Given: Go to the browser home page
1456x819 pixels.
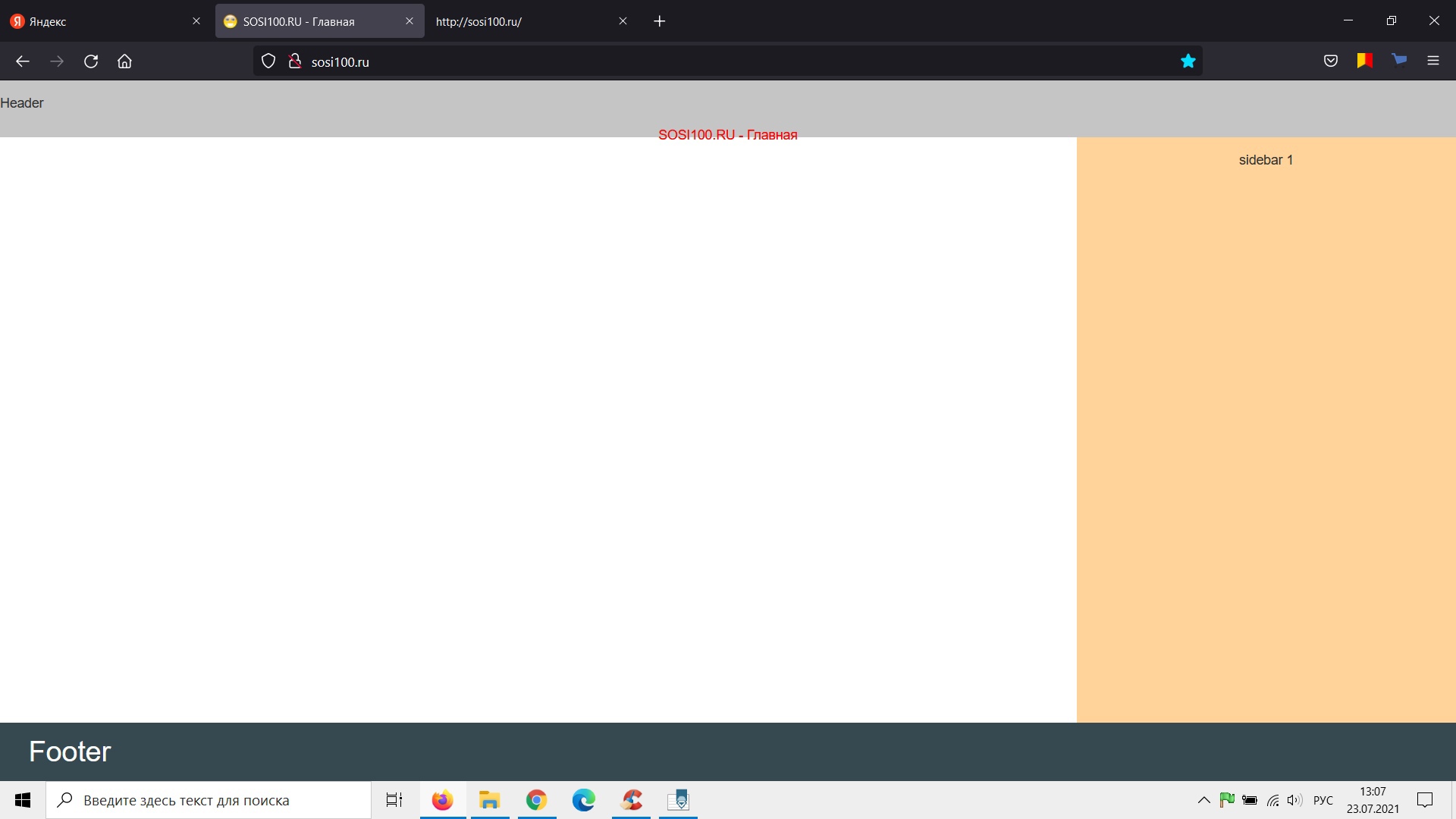Looking at the screenshot, I should pos(124,61).
